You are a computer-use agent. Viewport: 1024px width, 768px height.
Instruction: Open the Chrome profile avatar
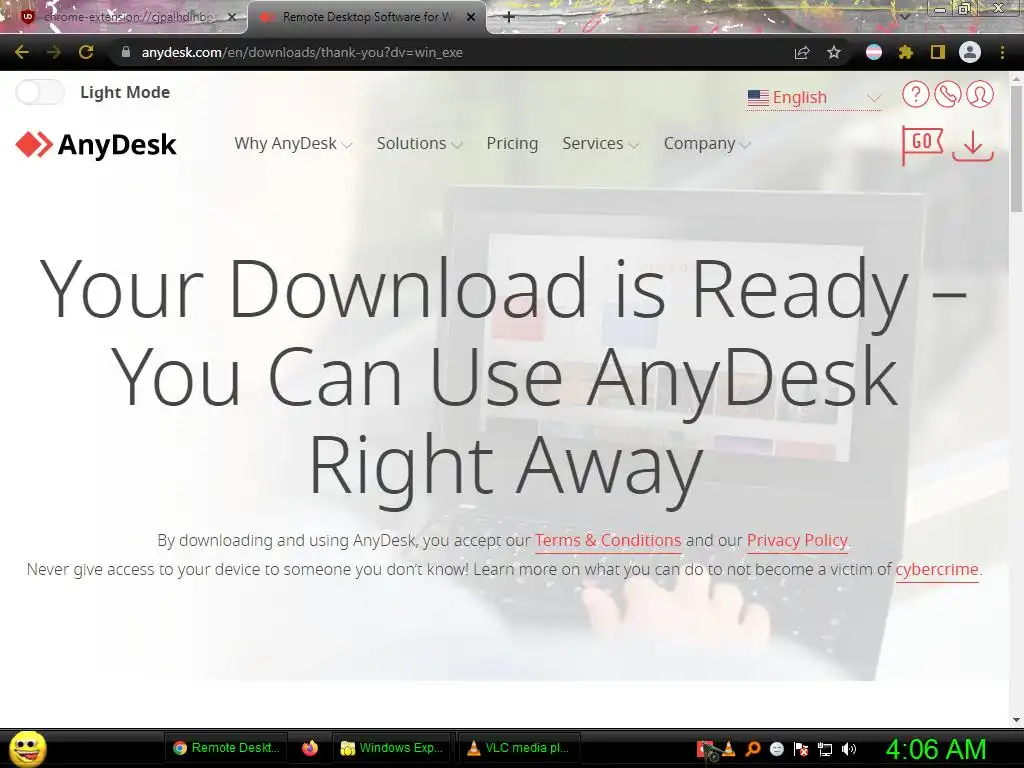pos(970,52)
